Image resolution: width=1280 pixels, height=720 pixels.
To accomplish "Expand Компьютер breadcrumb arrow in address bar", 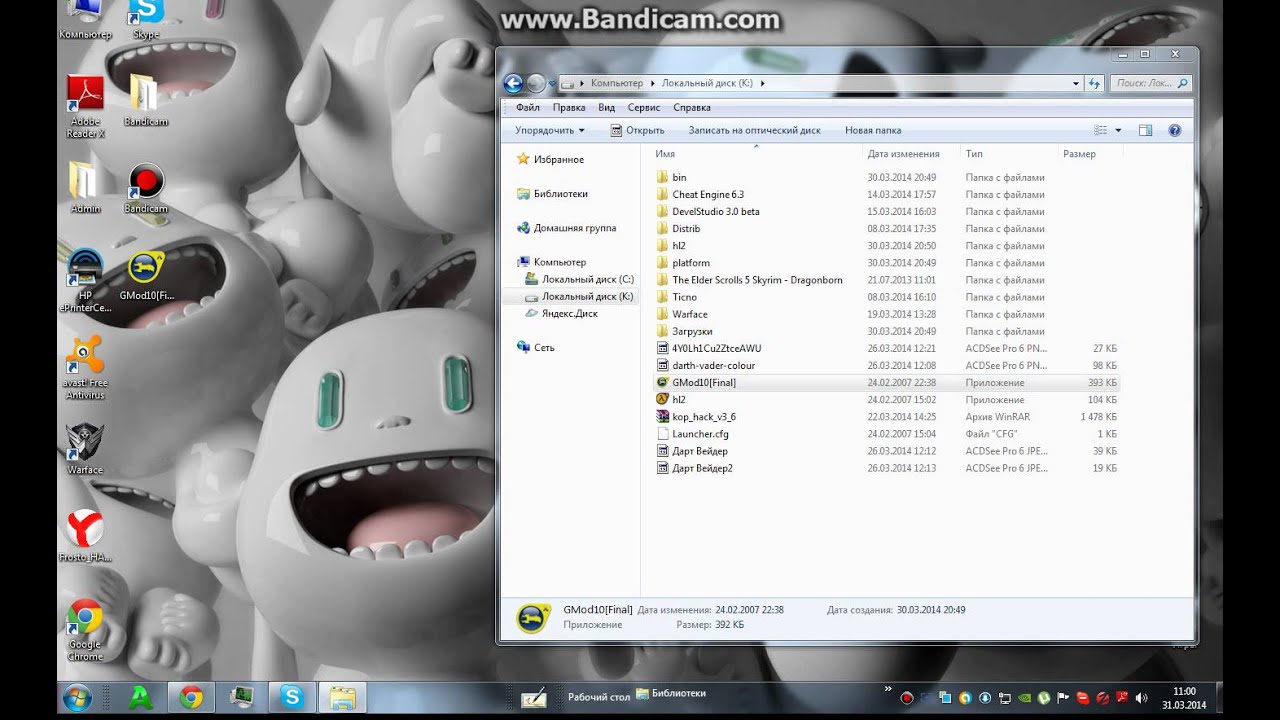I will pyautogui.click(x=653, y=84).
